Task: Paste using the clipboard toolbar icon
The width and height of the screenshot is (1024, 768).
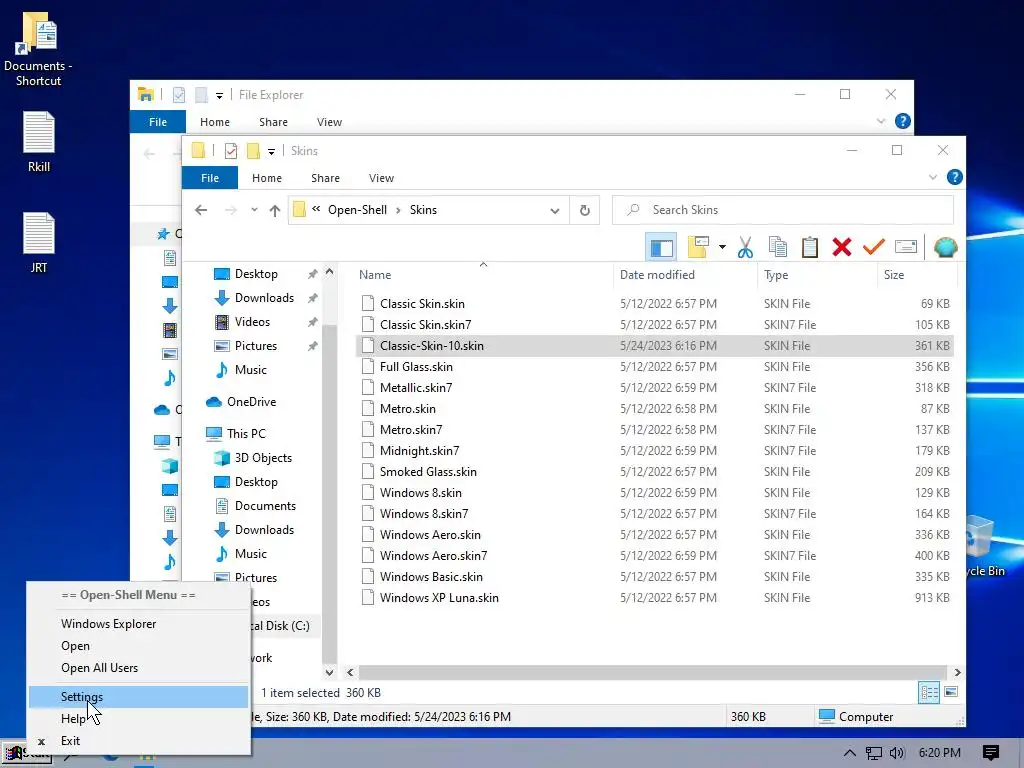Action: pos(810,247)
